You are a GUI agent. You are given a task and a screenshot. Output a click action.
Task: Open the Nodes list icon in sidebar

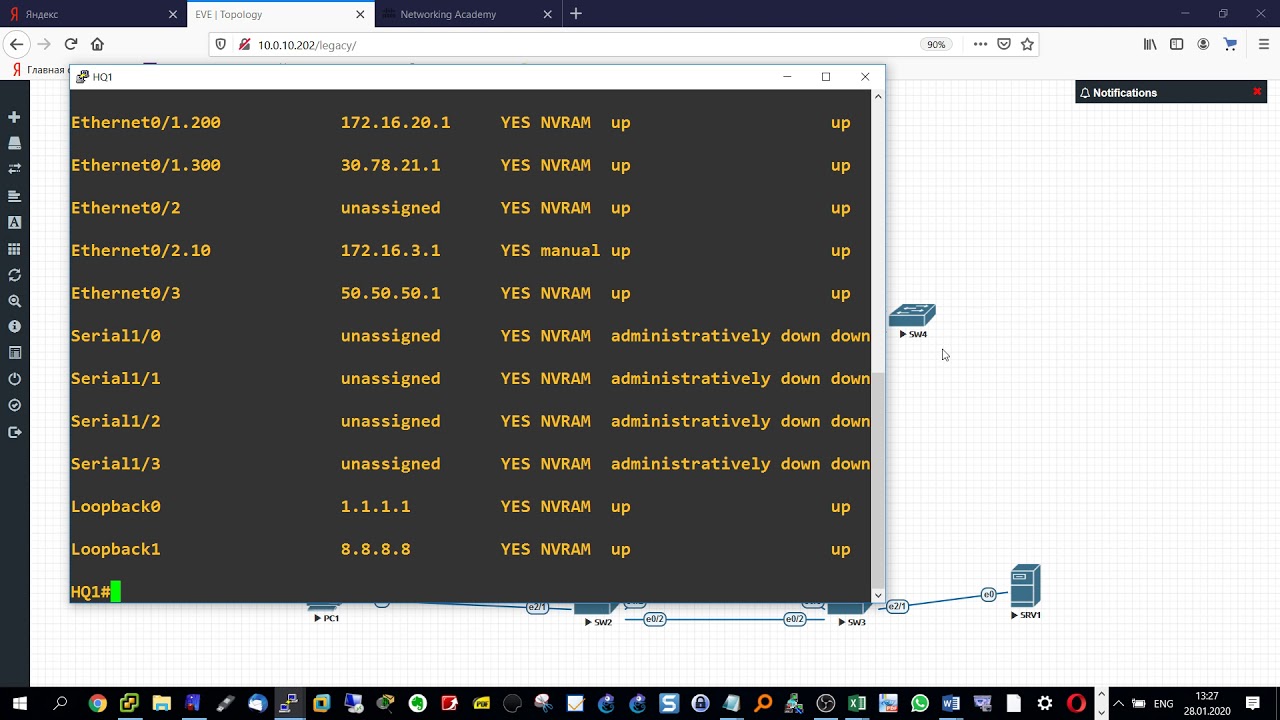[x=14, y=143]
